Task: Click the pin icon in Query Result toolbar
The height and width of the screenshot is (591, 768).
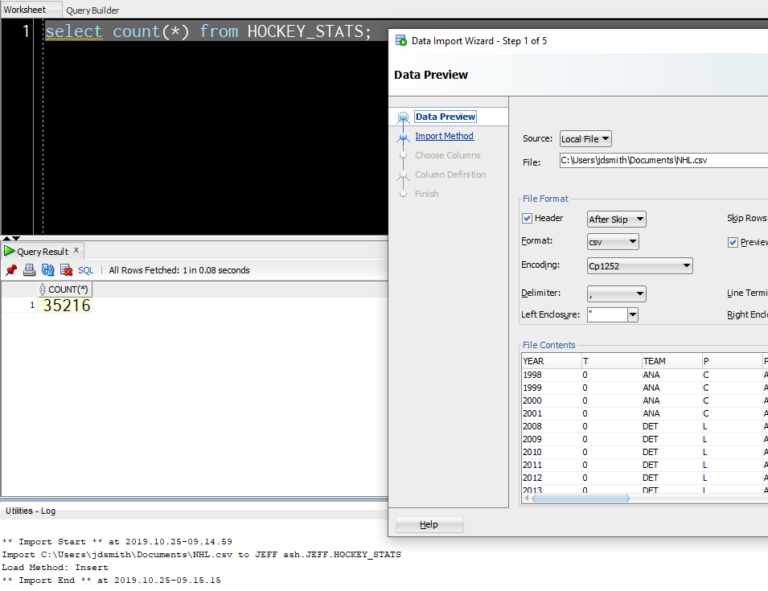Action: pos(11,270)
